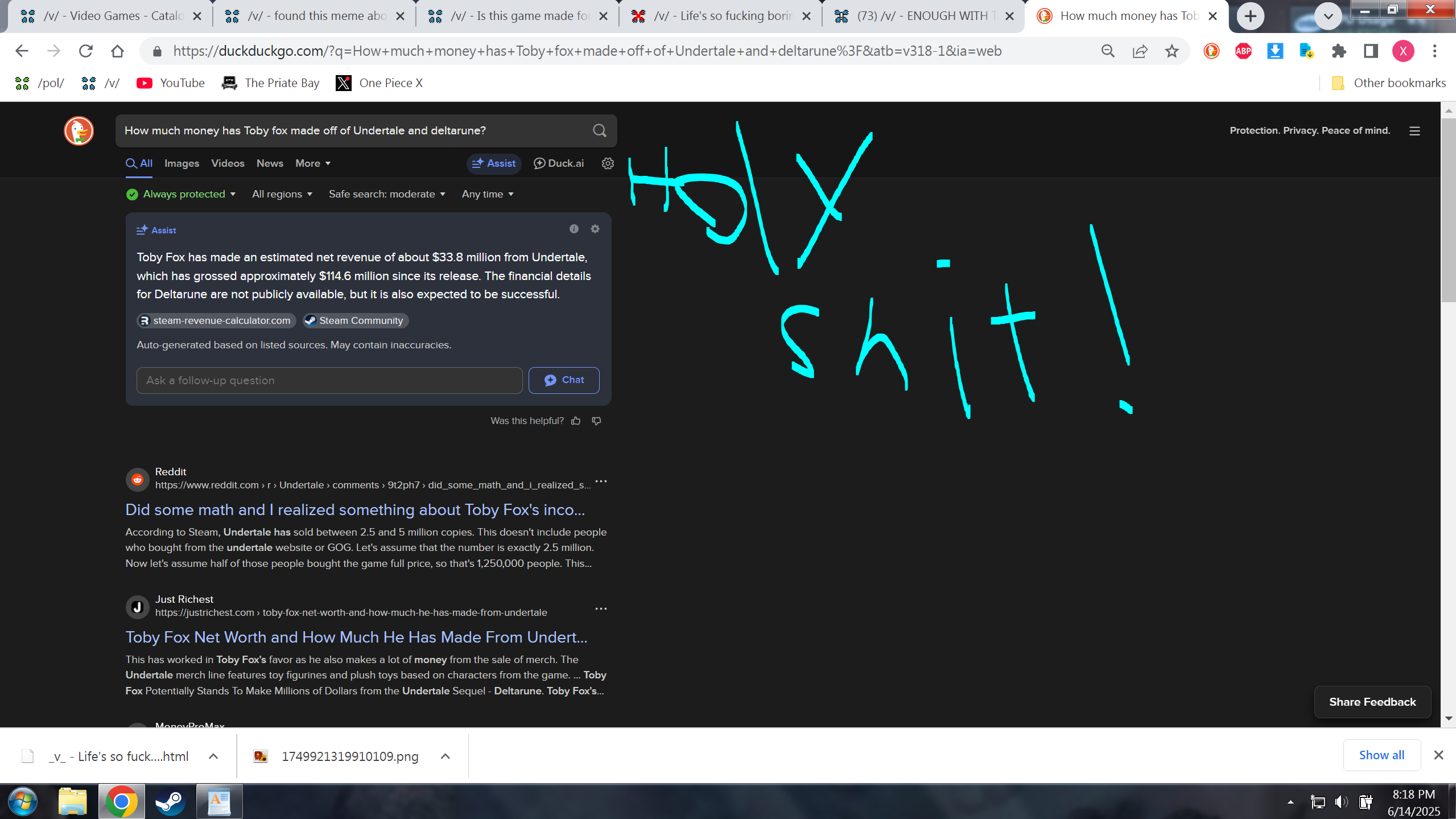
Task: Expand options for downloaded png file
Action: click(446, 756)
